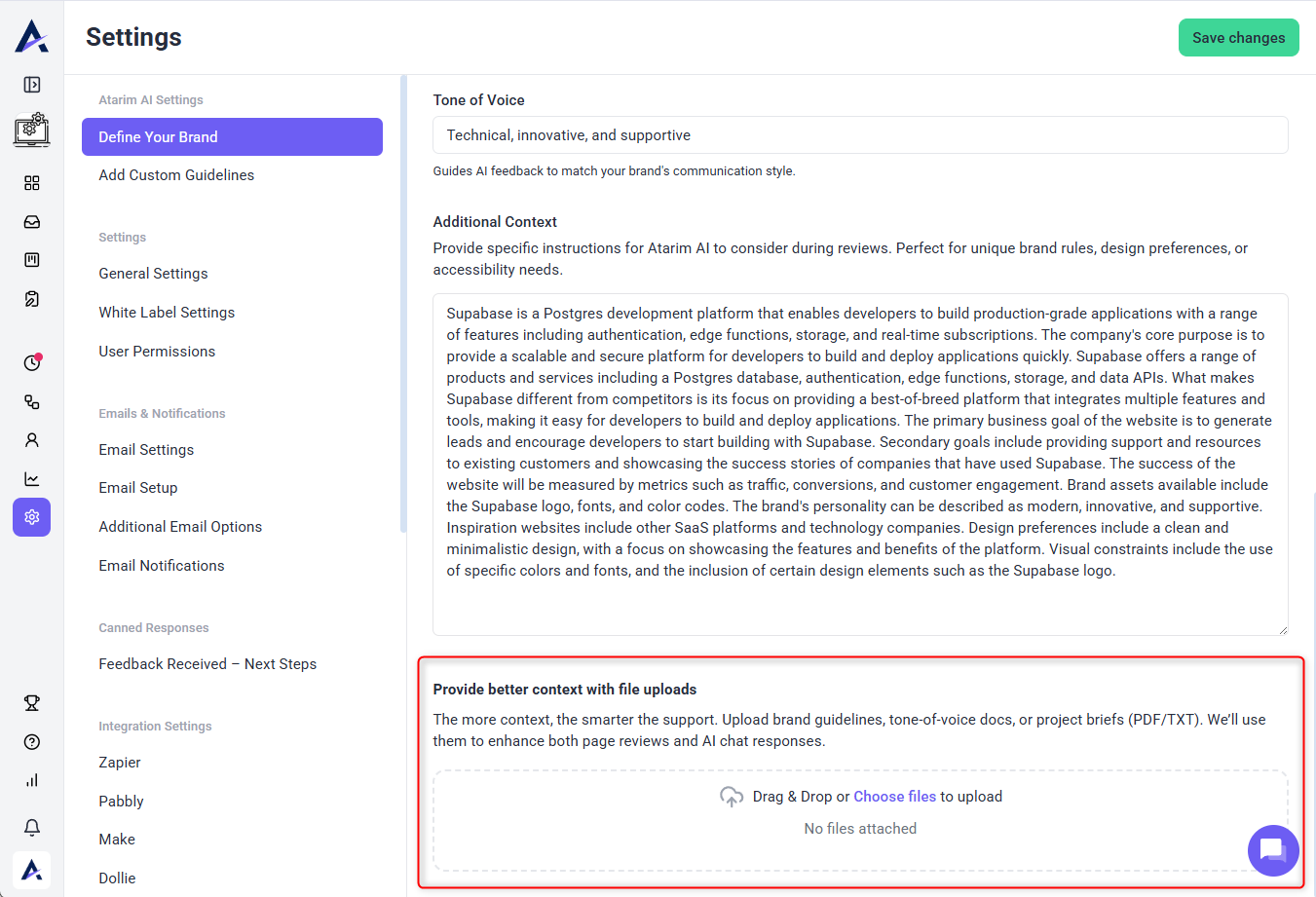
Task: Open the Zapier integration settings
Action: pyautogui.click(x=120, y=763)
